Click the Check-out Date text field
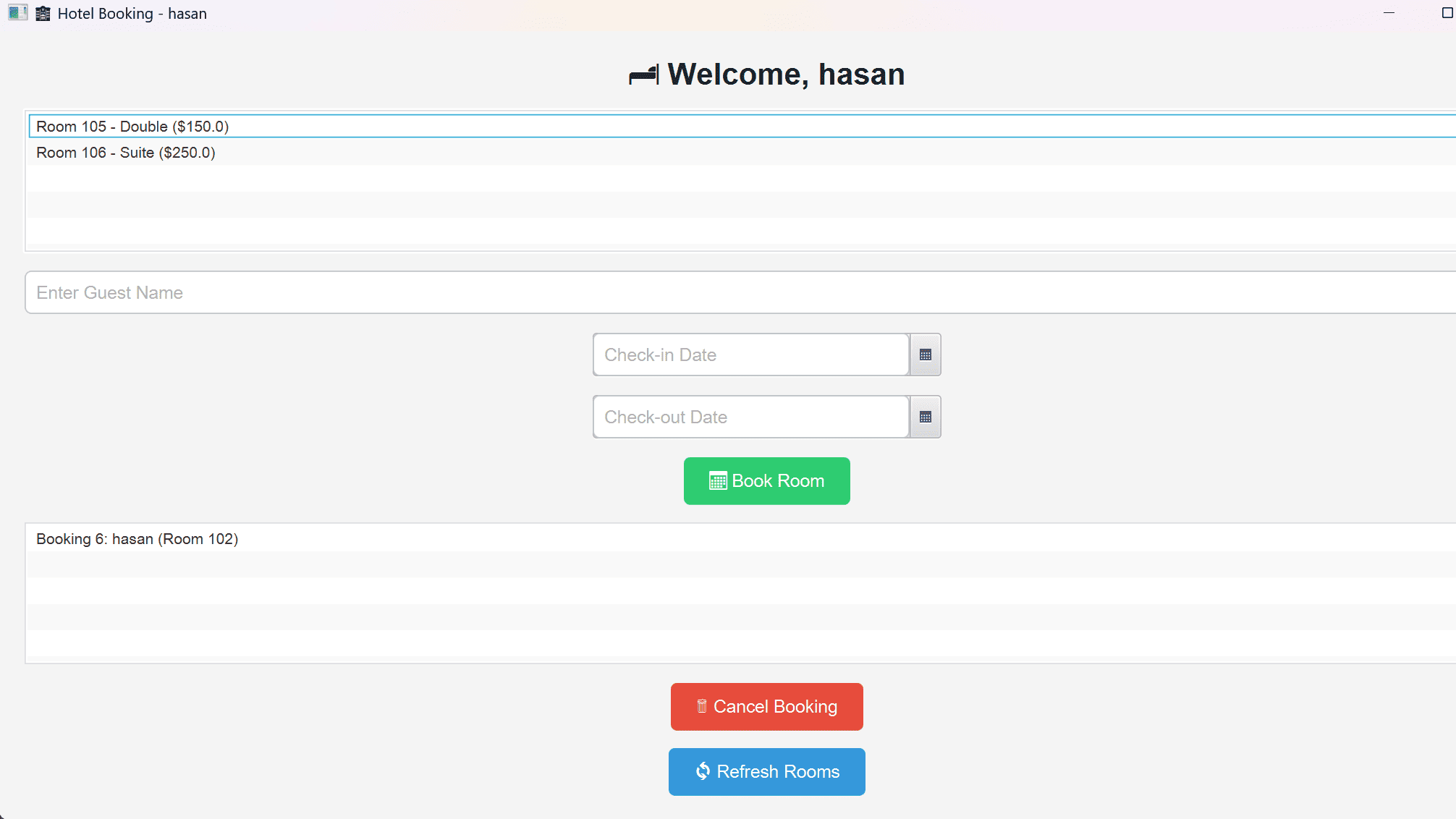 (750, 417)
